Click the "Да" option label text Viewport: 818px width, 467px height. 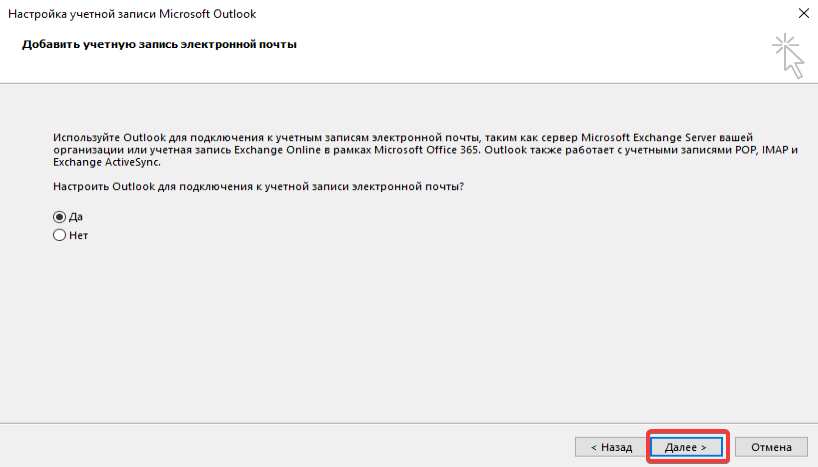click(x=75, y=215)
